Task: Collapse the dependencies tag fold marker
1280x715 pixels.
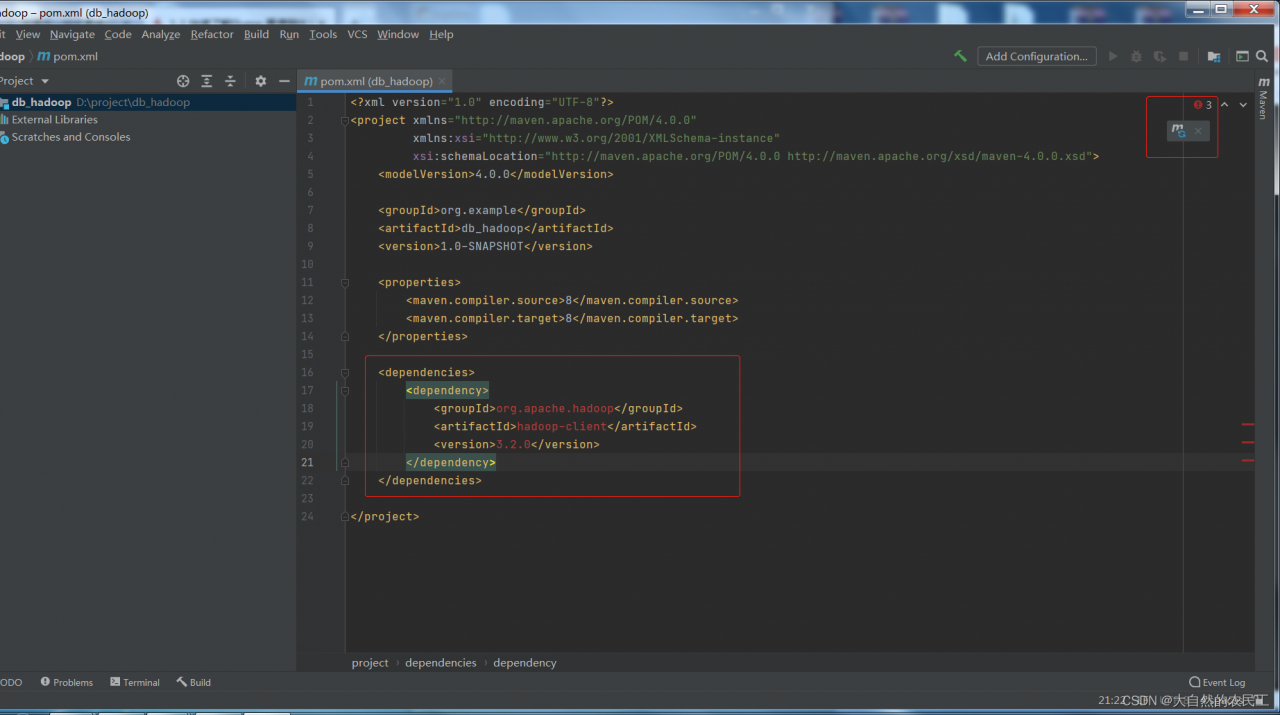Action: [344, 373]
